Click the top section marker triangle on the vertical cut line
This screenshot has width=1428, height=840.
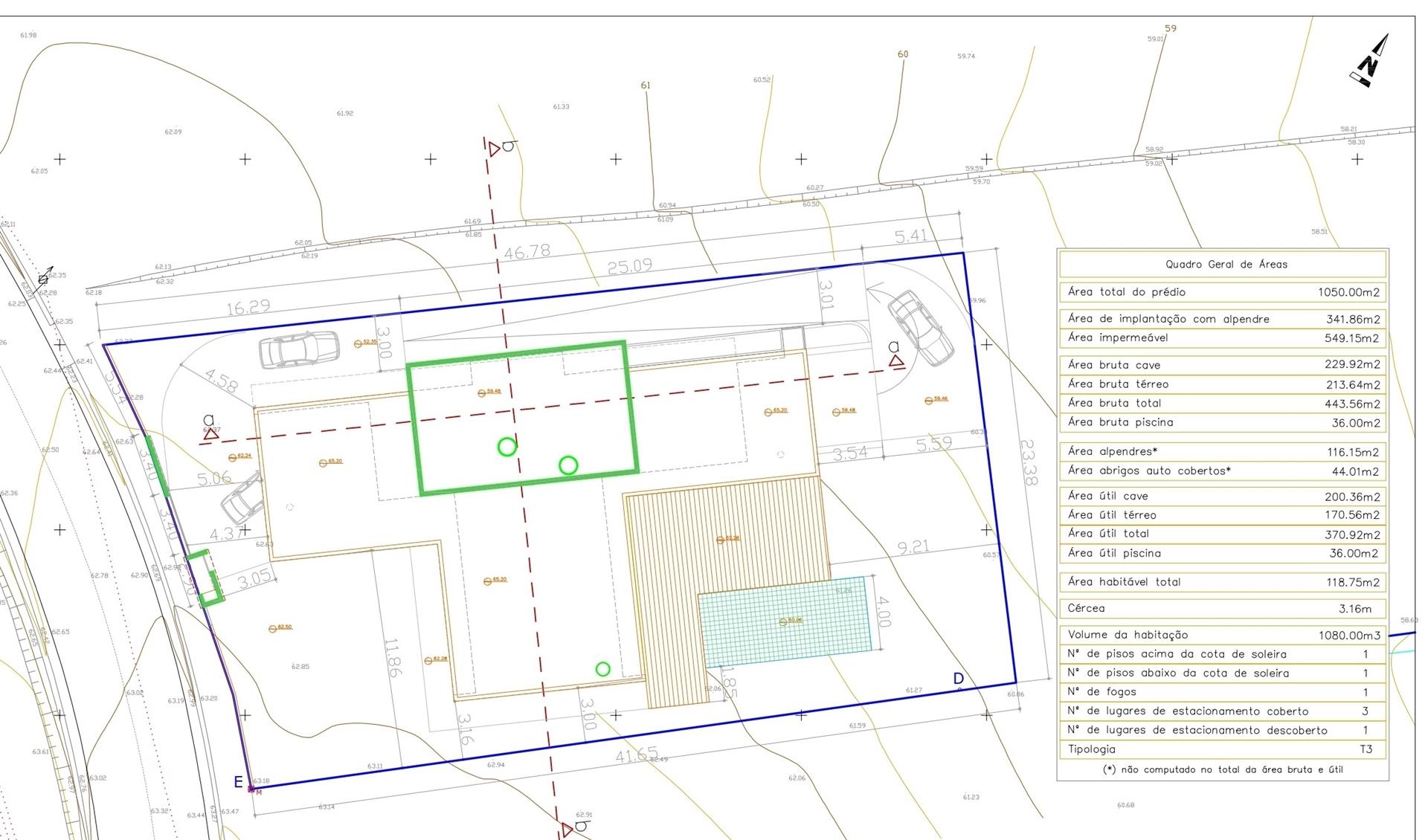495,149
